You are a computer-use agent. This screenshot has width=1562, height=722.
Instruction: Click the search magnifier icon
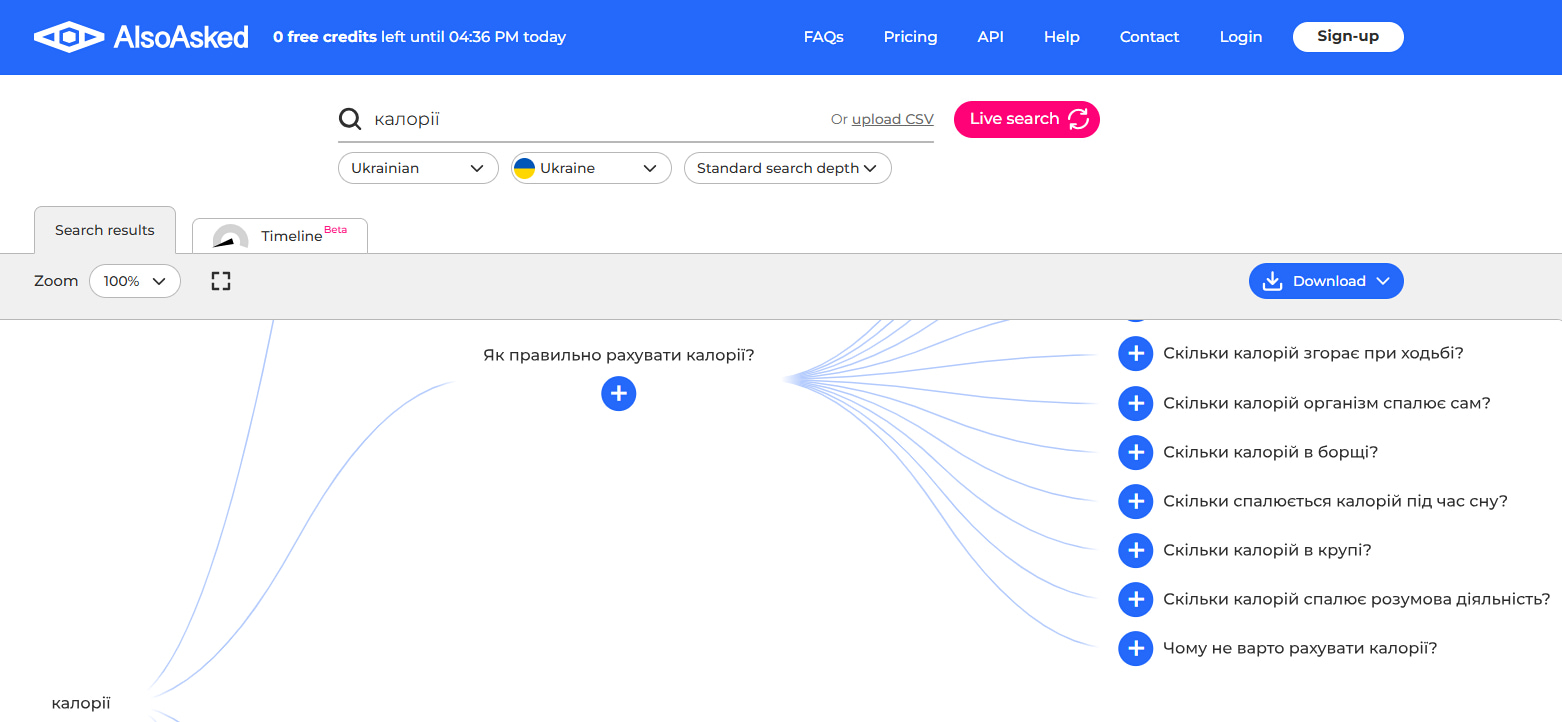[350, 119]
